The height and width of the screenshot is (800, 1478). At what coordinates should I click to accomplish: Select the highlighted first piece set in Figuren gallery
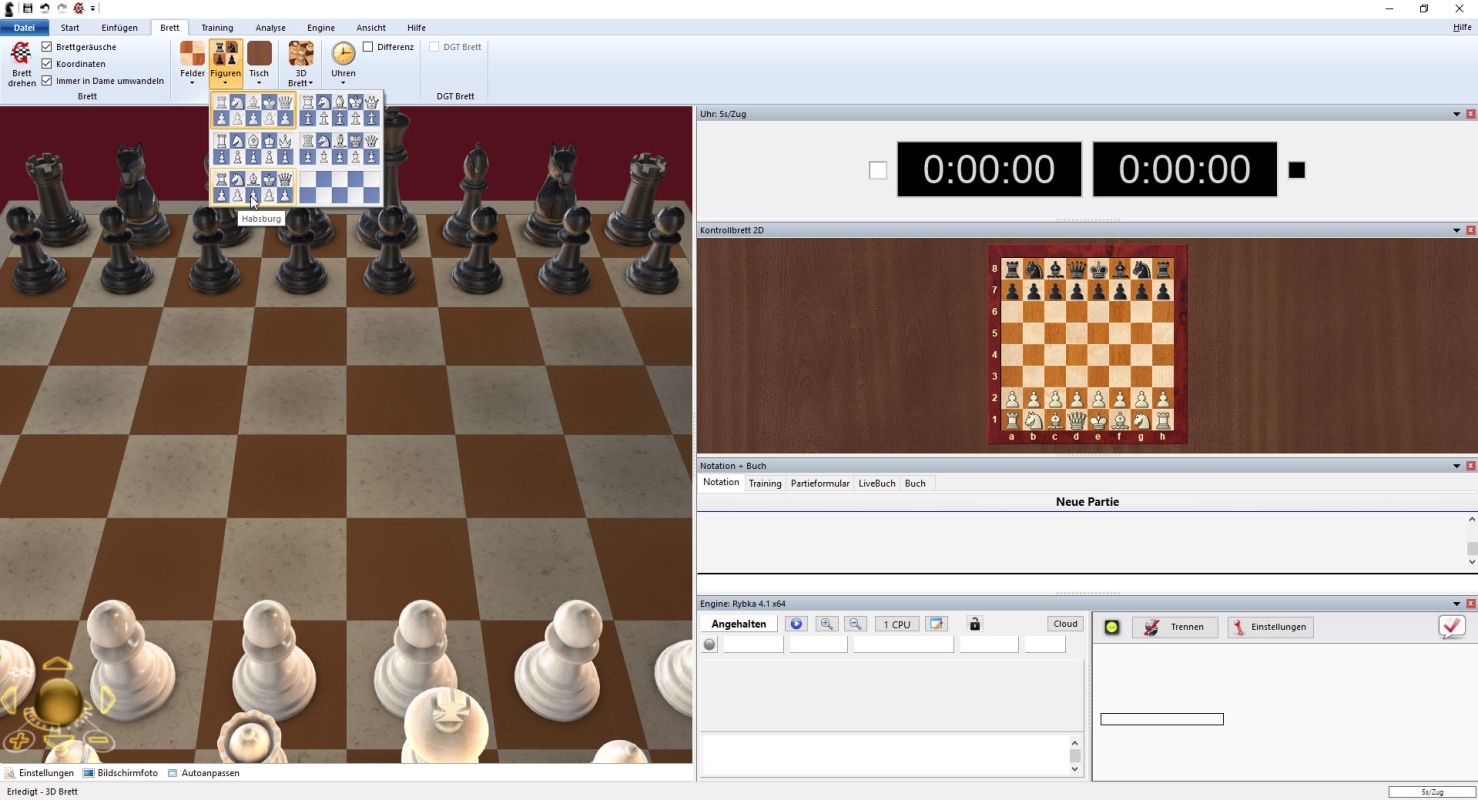pyautogui.click(x=253, y=110)
